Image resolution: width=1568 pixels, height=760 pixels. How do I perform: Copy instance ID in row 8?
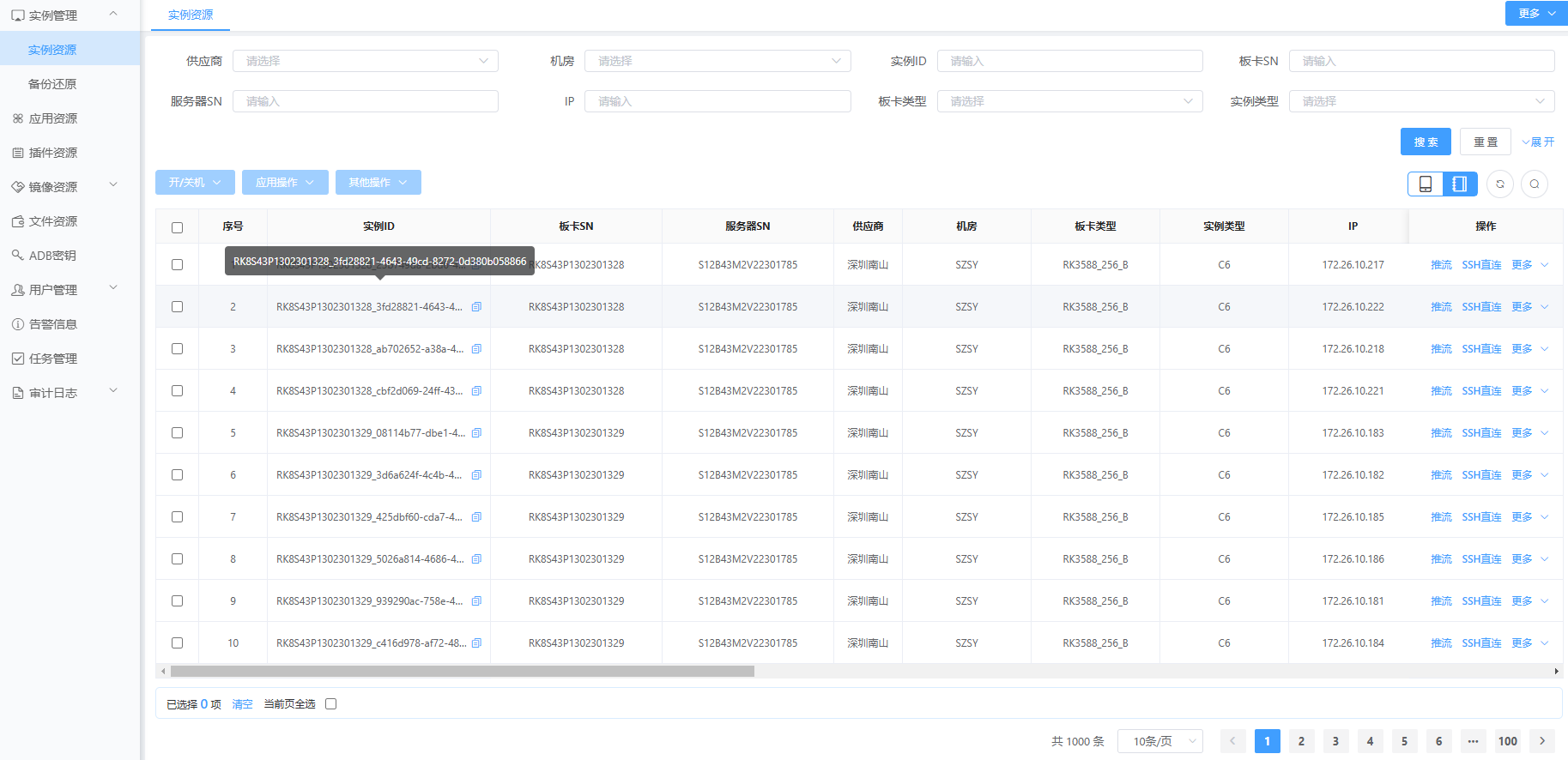tap(476, 559)
